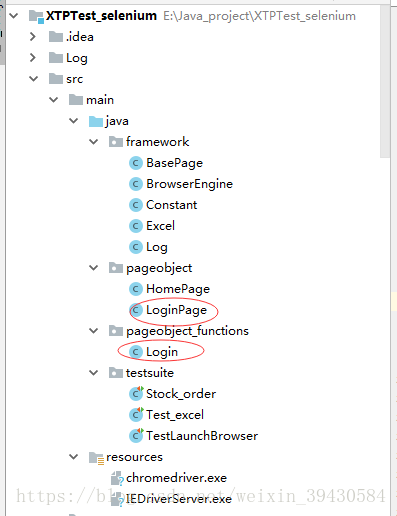Click the HomePage class icon

[x=136, y=289]
